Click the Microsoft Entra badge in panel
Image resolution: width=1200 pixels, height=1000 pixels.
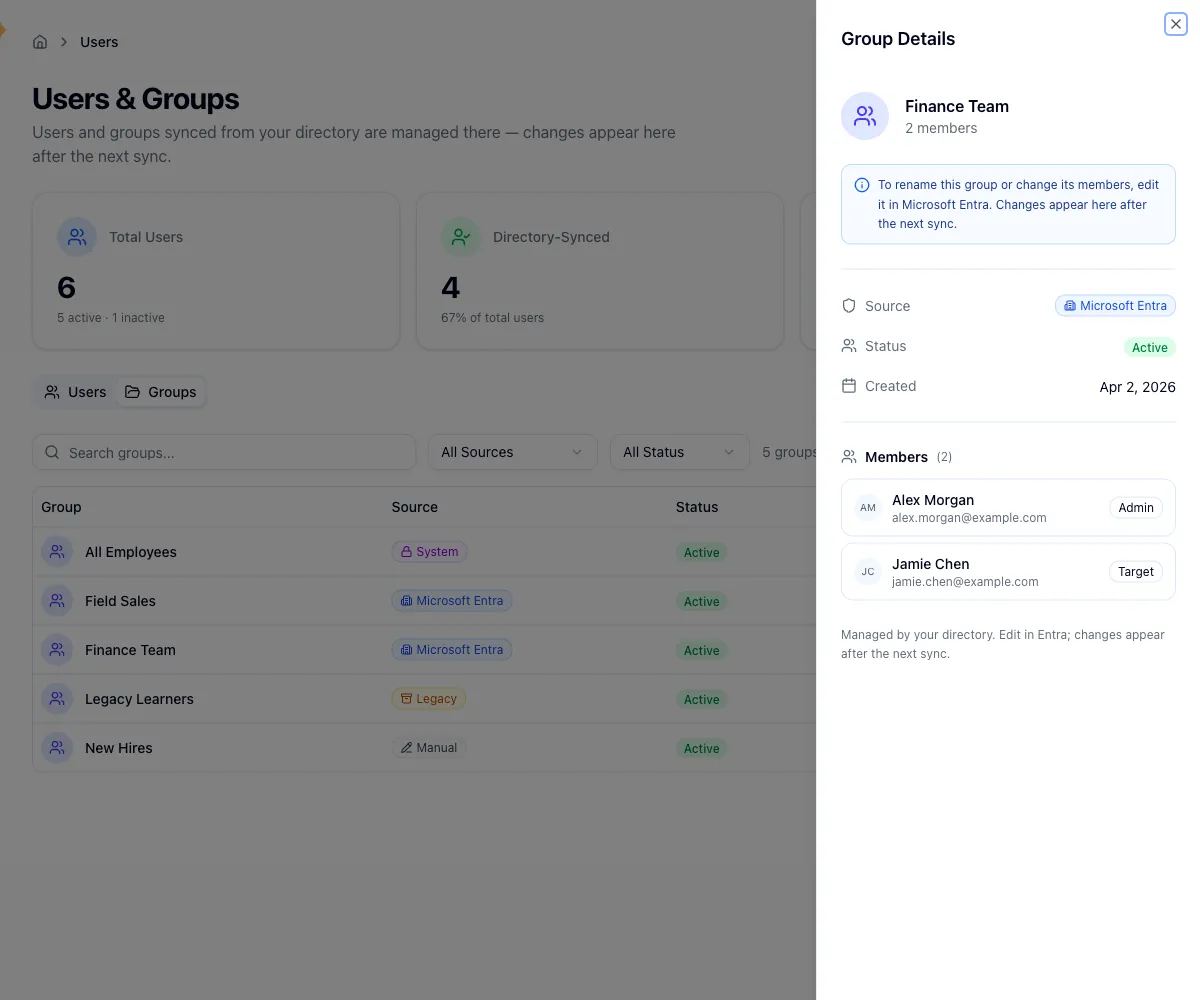tap(1115, 306)
